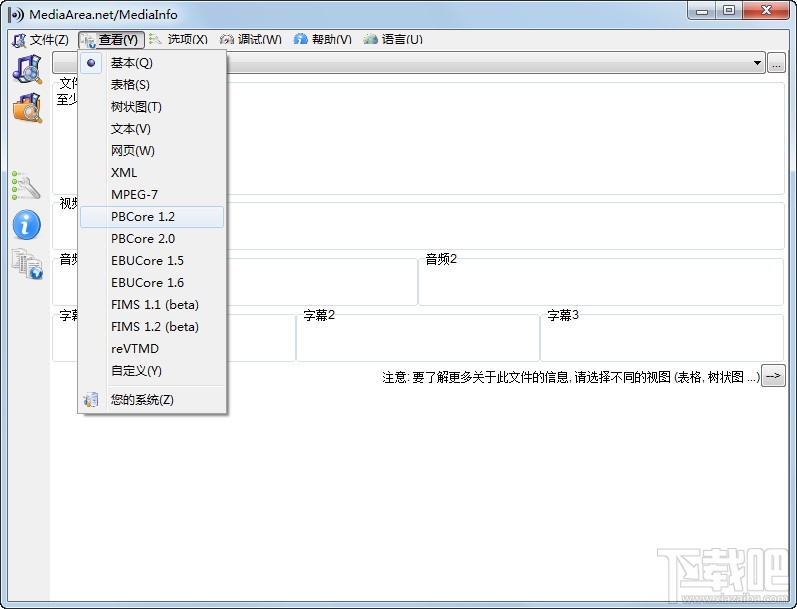
Task: Switch to 树状图(T) view
Action: tap(151, 107)
